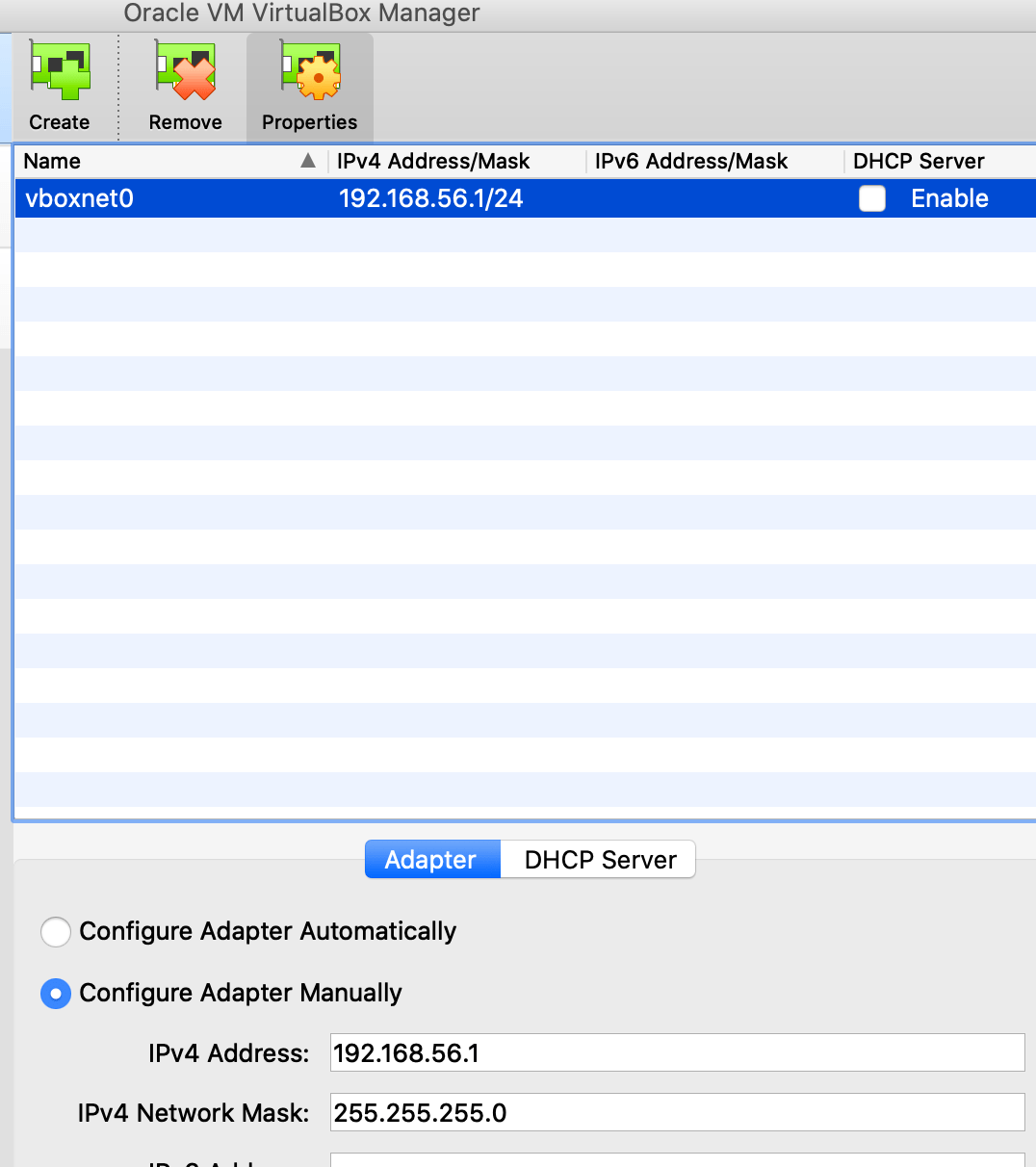Switch to the Adapter tab
The width and height of the screenshot is (1036, 1167).
point(431,859)
